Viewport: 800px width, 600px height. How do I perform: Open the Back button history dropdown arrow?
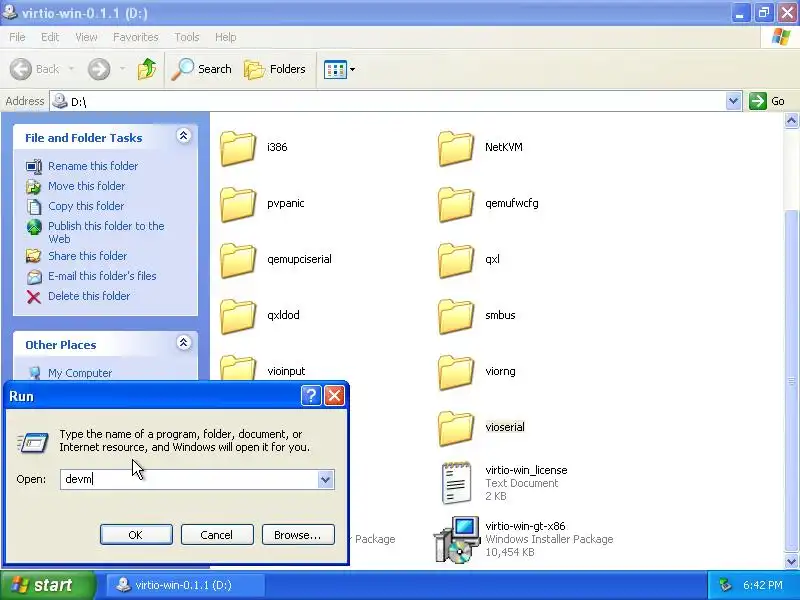[x=71, y=69]
